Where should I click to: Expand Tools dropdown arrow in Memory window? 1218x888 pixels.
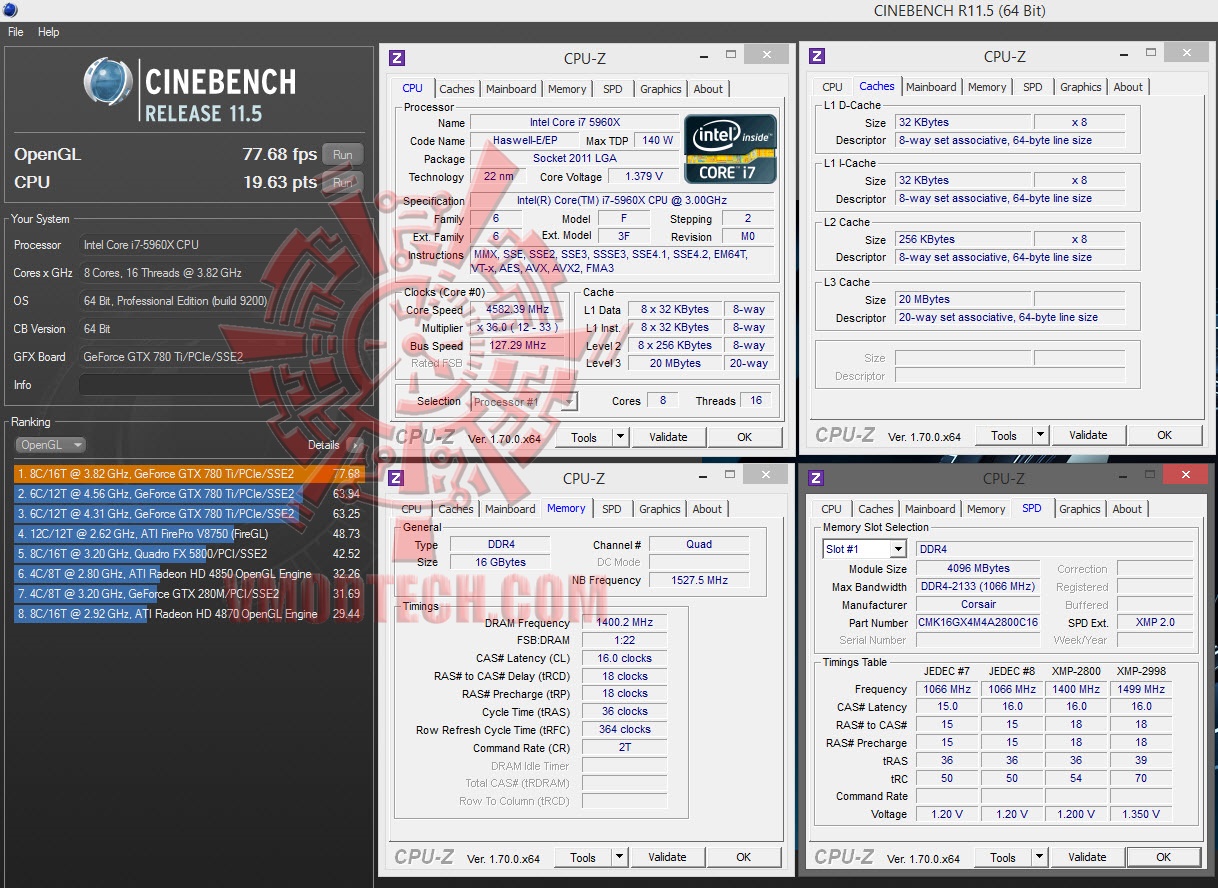coord(619,857)
